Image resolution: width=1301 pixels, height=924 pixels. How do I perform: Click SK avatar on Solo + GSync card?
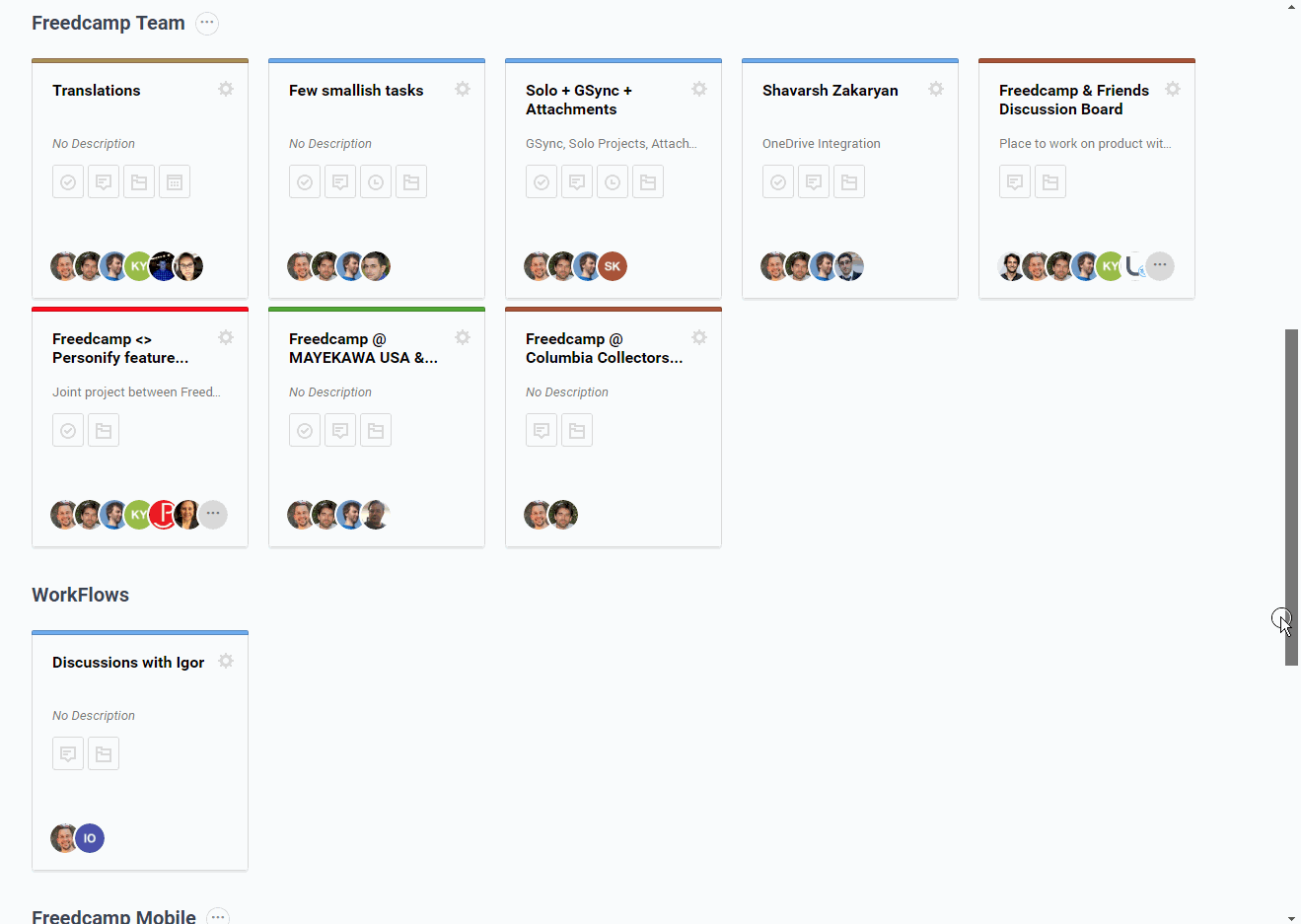[613, 266]
